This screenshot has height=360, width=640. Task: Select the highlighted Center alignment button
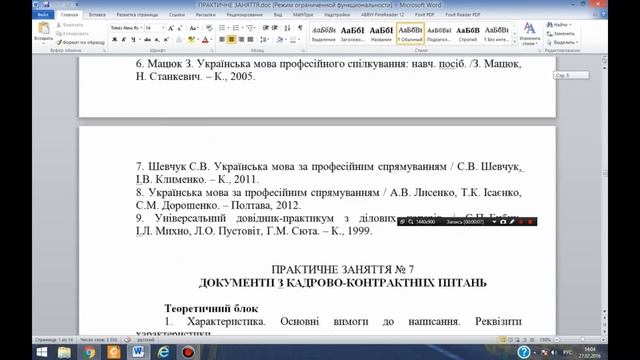(231, 40)
